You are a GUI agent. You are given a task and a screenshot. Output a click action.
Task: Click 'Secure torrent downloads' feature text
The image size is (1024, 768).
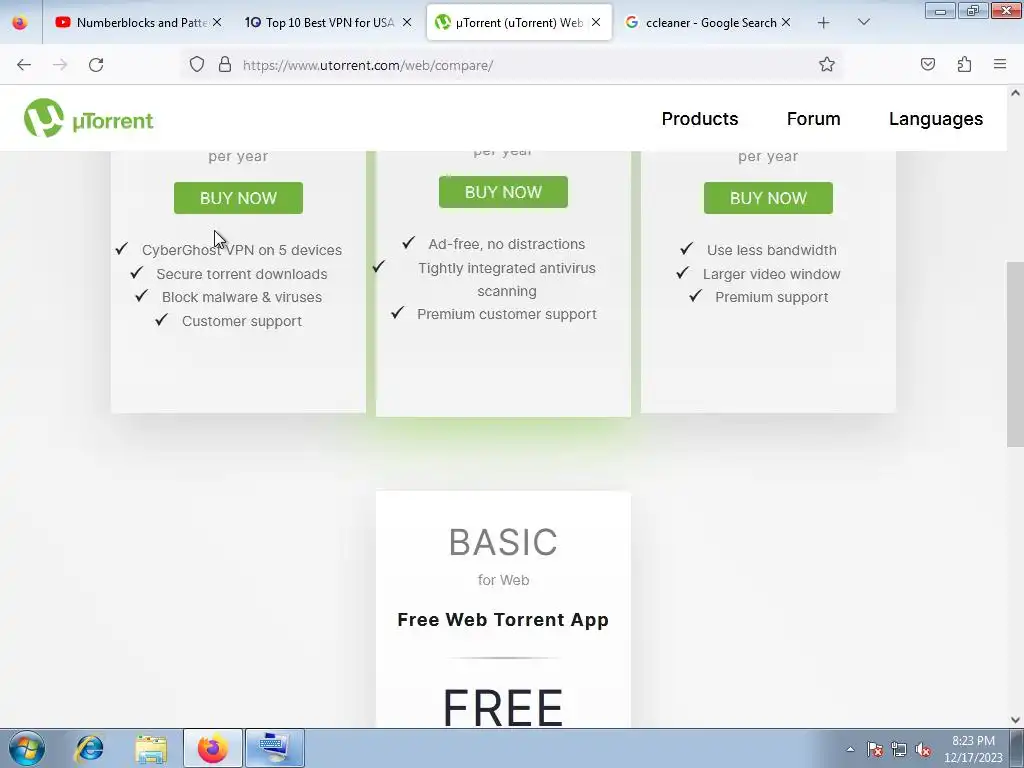pyautogui.click(x=242, y=274)
